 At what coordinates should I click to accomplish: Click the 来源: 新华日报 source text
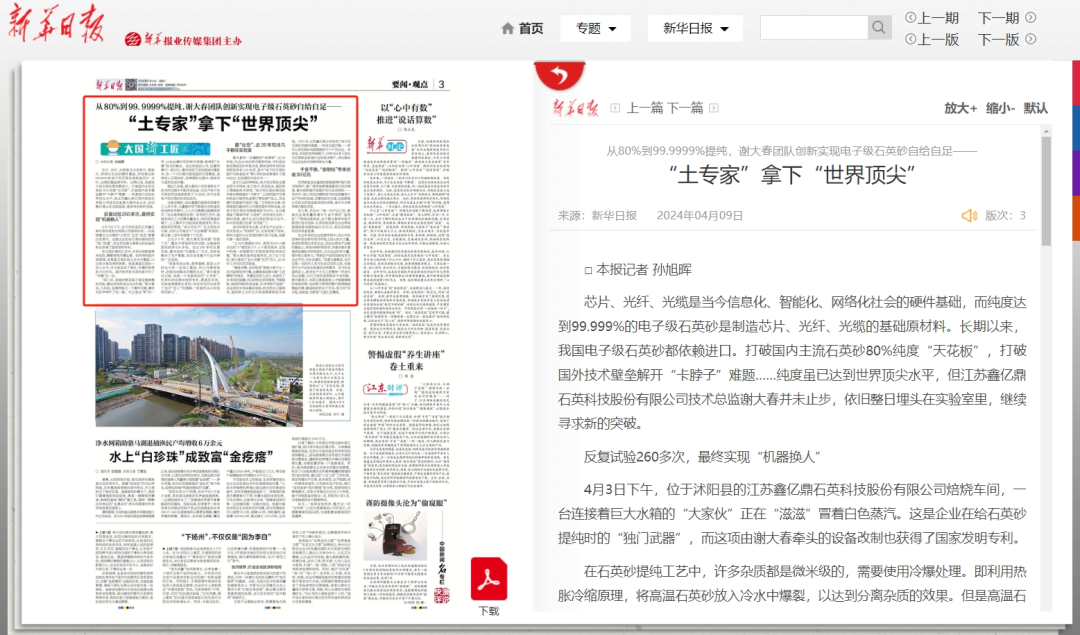(x=597, y=216)
